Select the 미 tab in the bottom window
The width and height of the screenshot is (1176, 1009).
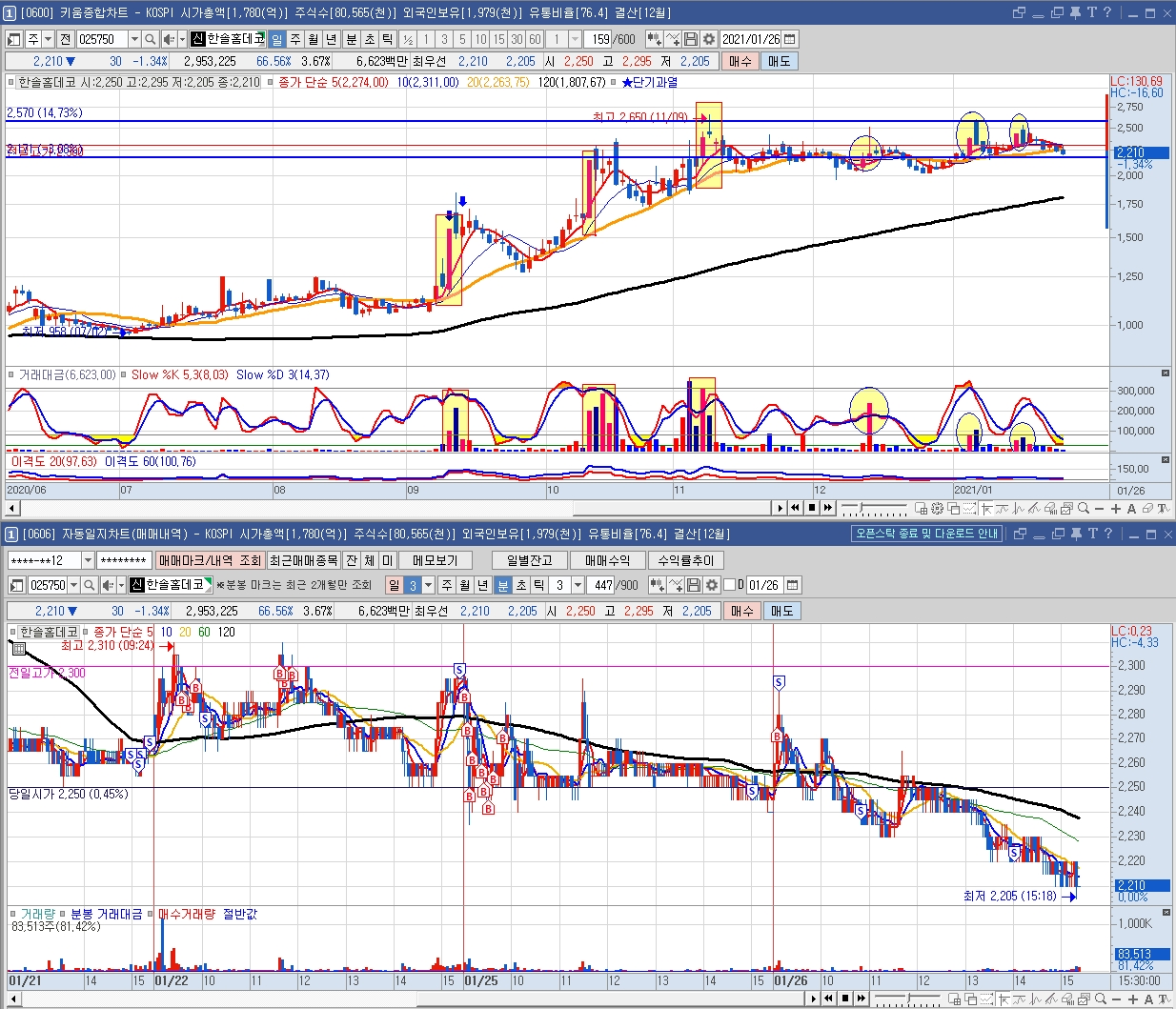387,560
